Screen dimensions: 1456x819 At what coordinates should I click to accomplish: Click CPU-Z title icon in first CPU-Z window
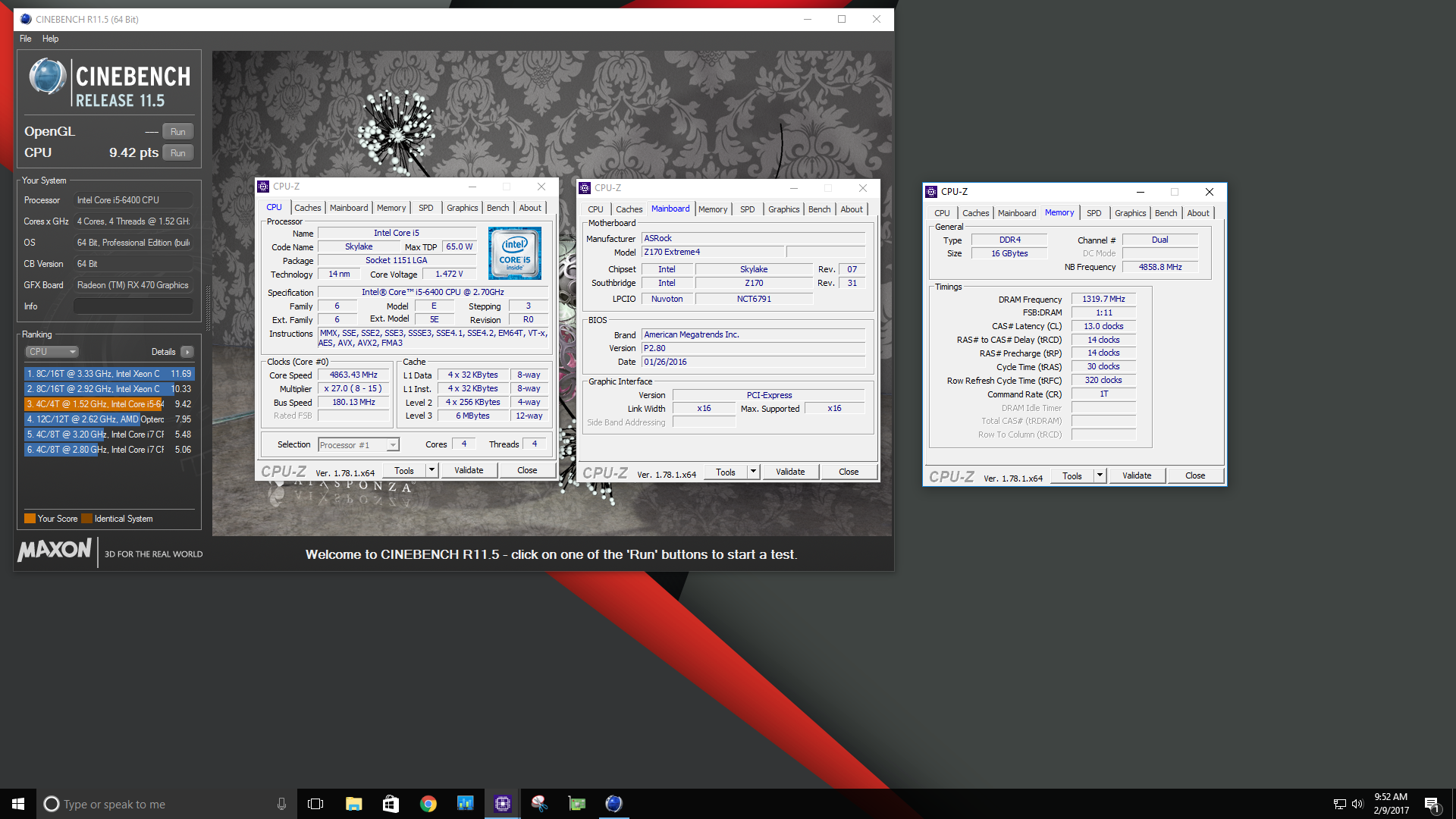[x=263, y=187]
